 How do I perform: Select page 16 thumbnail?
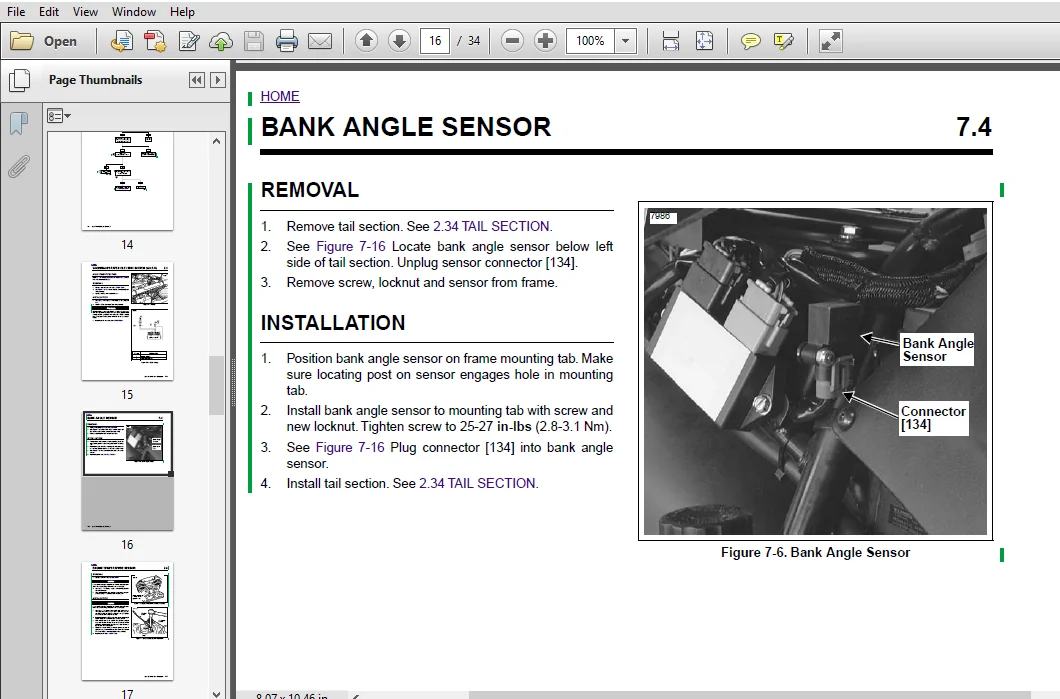coord(127,471)
